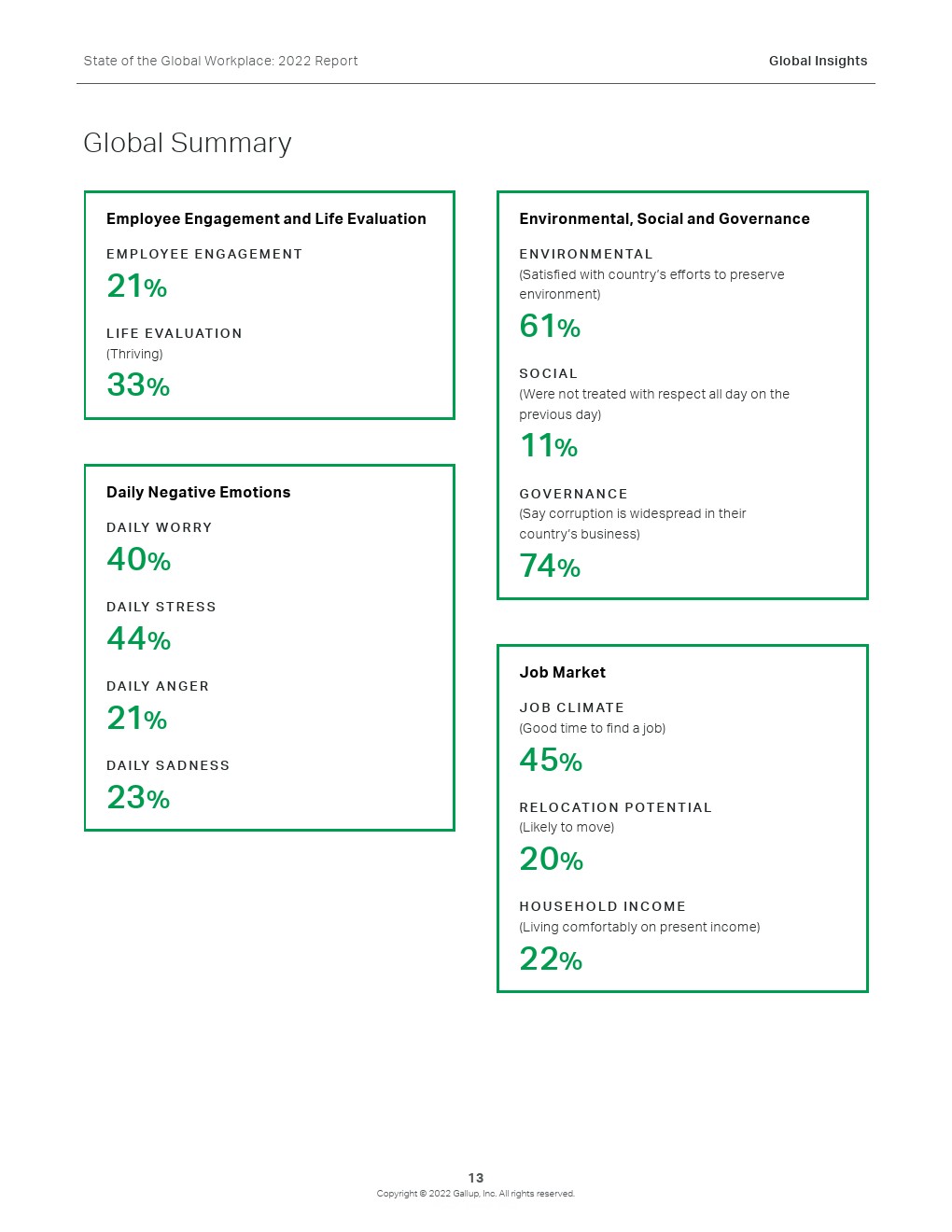Click the 45% Job Climate figure
Image resolution: width=952 pixels, height=1232 pixels.
tap(551, 761)
